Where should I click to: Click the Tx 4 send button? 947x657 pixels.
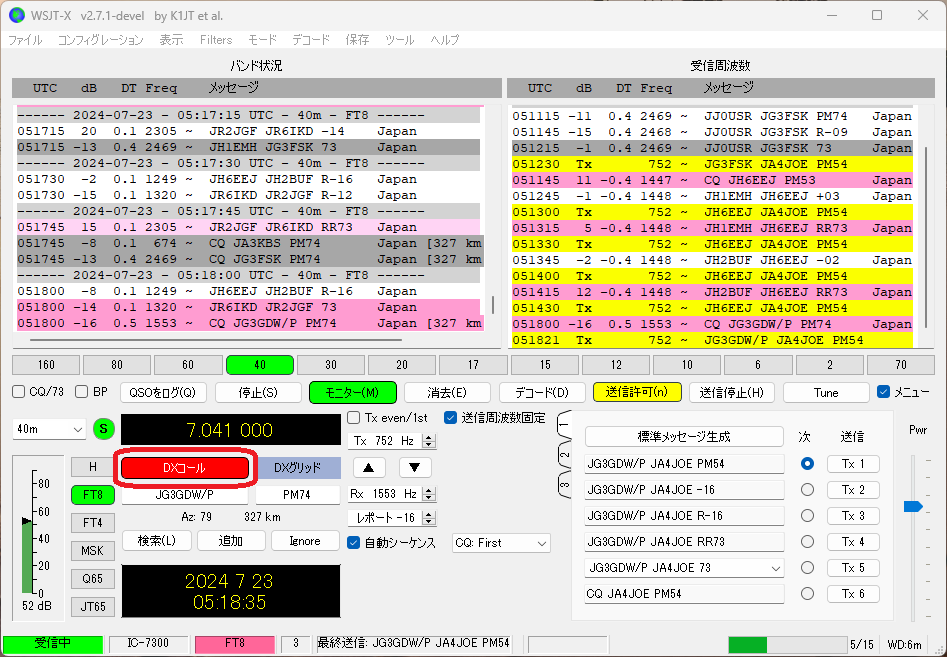(x=853, y=542)
